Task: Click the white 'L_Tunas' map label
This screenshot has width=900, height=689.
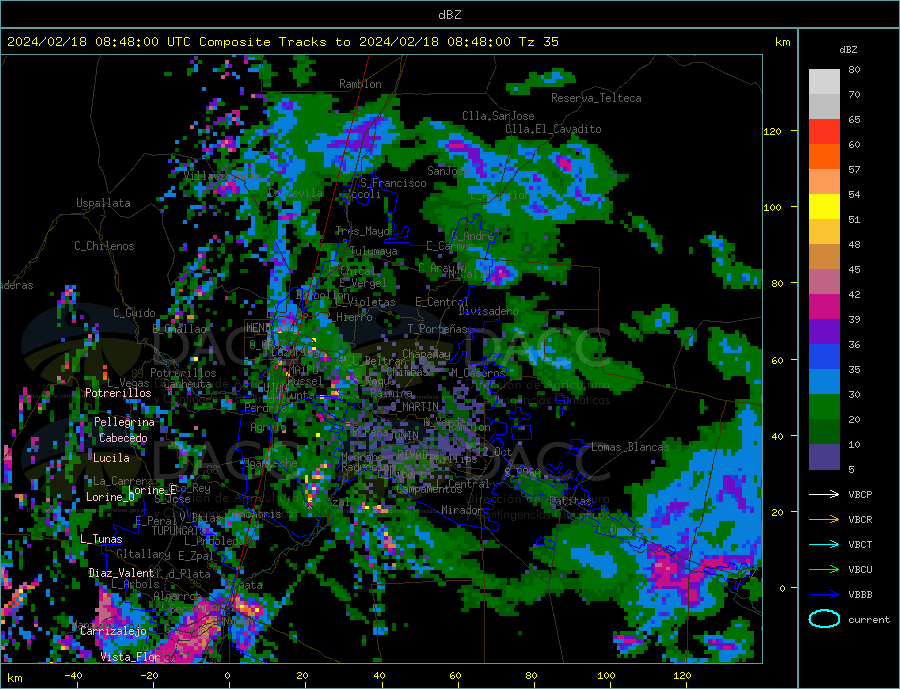Action: (101, 539)
